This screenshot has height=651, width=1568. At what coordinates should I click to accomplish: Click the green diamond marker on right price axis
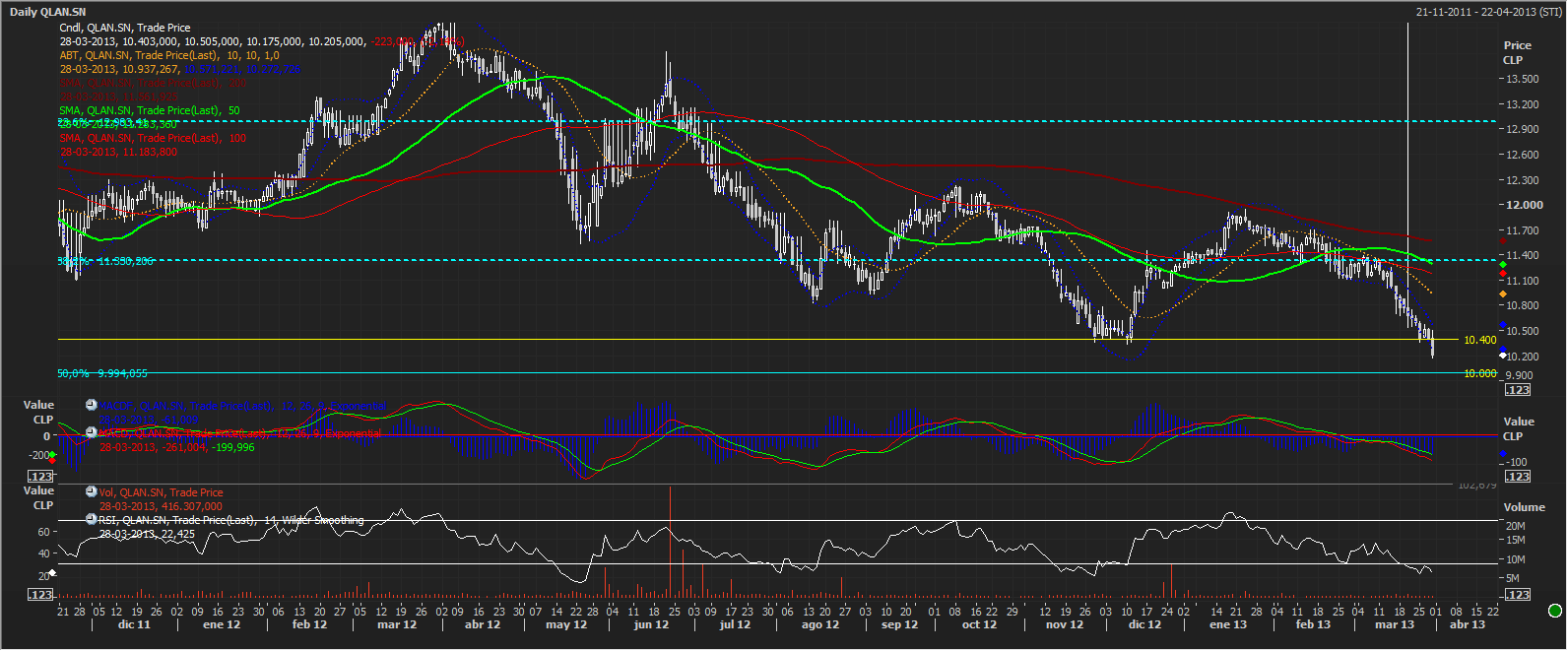pos(1502,264)
